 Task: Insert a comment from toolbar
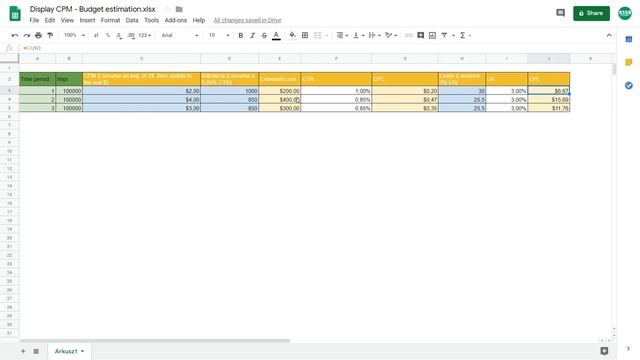(x=420, y=36)
